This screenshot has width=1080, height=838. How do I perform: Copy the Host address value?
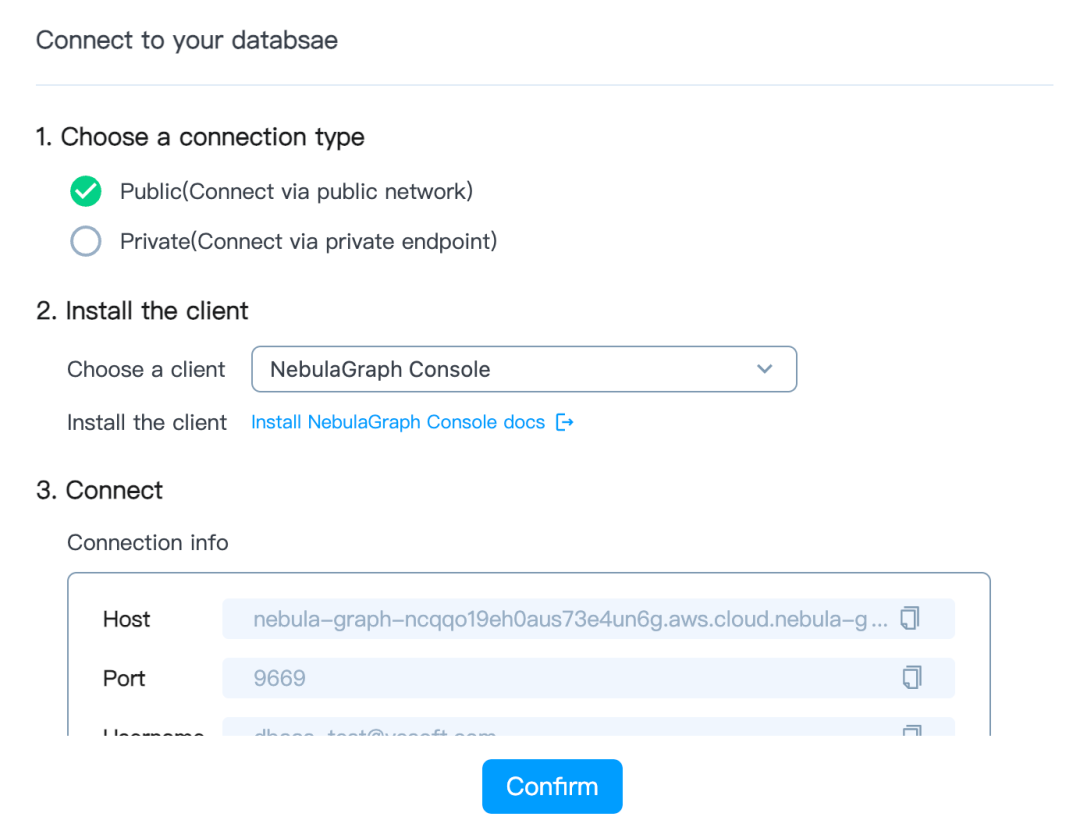[910, 619]
